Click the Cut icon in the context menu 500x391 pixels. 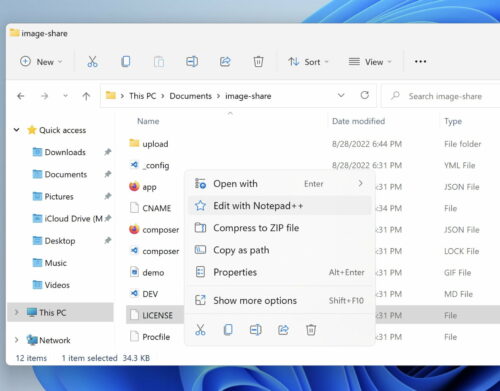coord(200,330)
